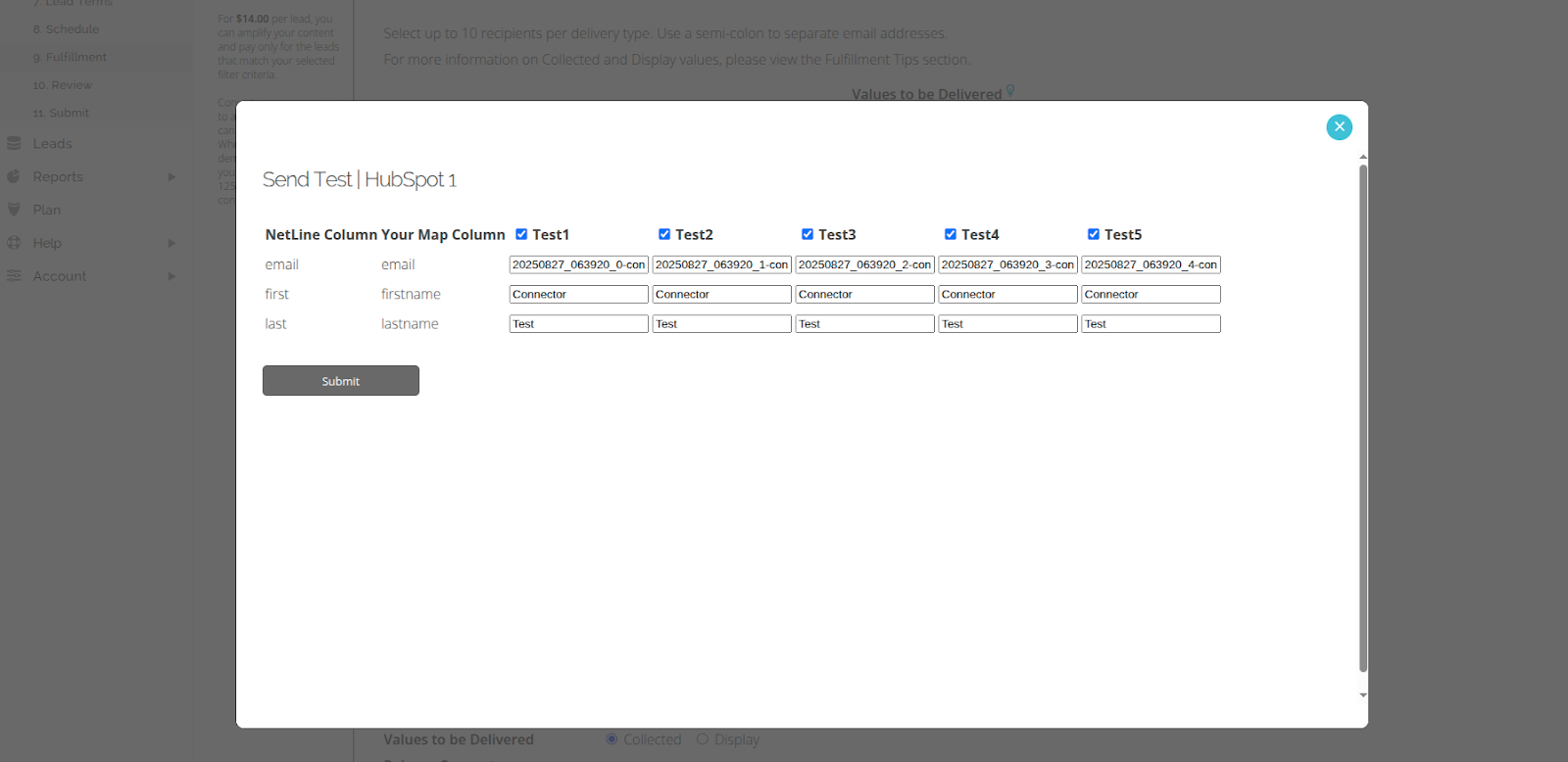This screenshot has width=1568, height=762.
Task: Click the 'lastname' map column text
Action: (410, 323)
